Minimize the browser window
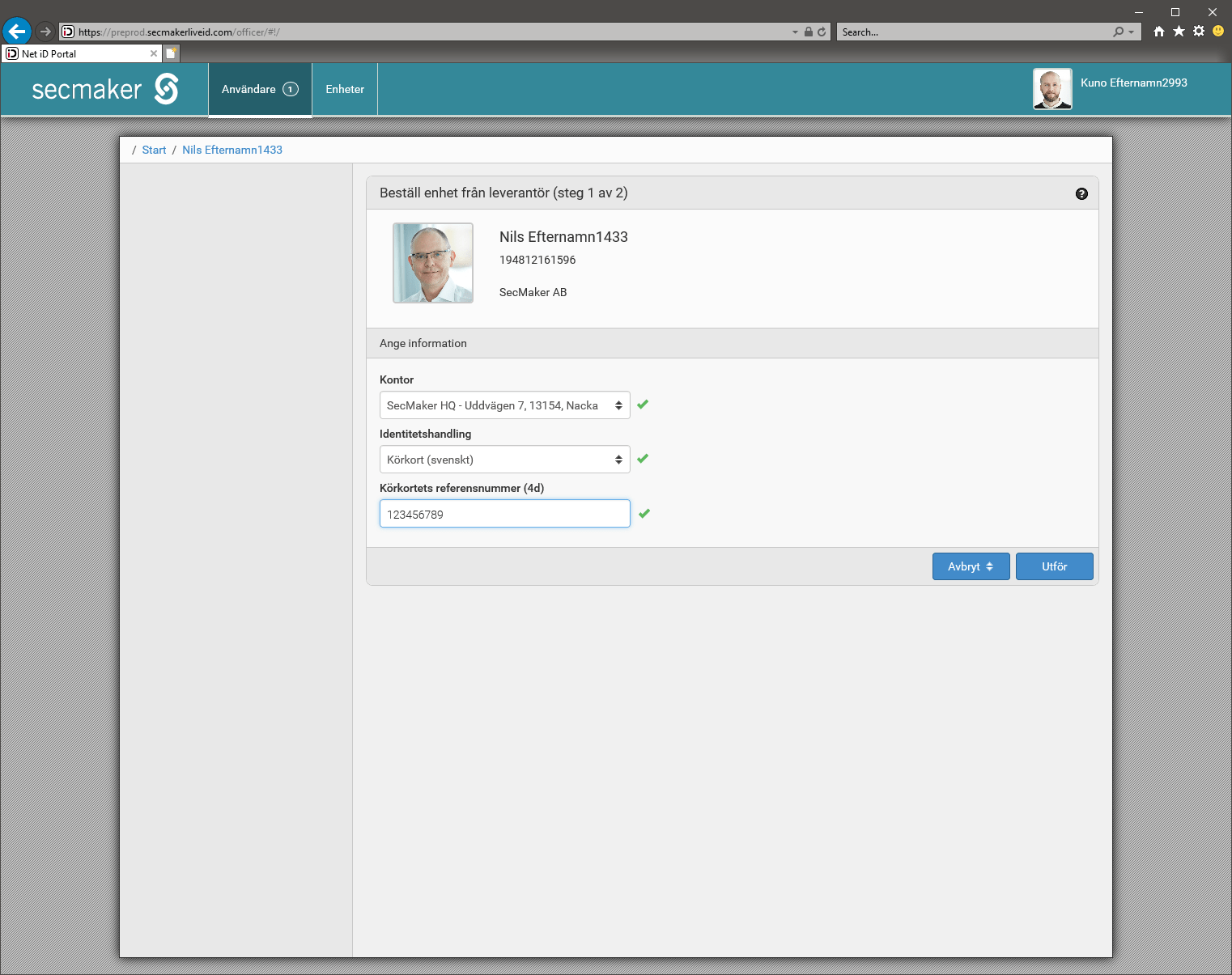Screen dimensions: 1232x975 (x=1139, y=11)
